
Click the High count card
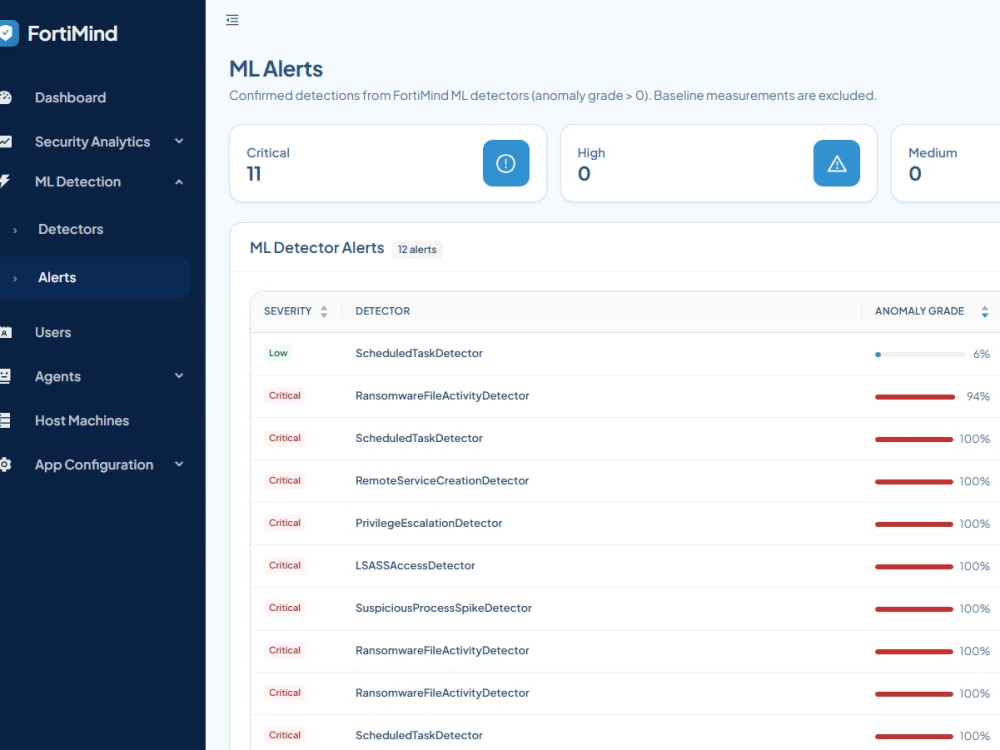(x=719, y=163)
